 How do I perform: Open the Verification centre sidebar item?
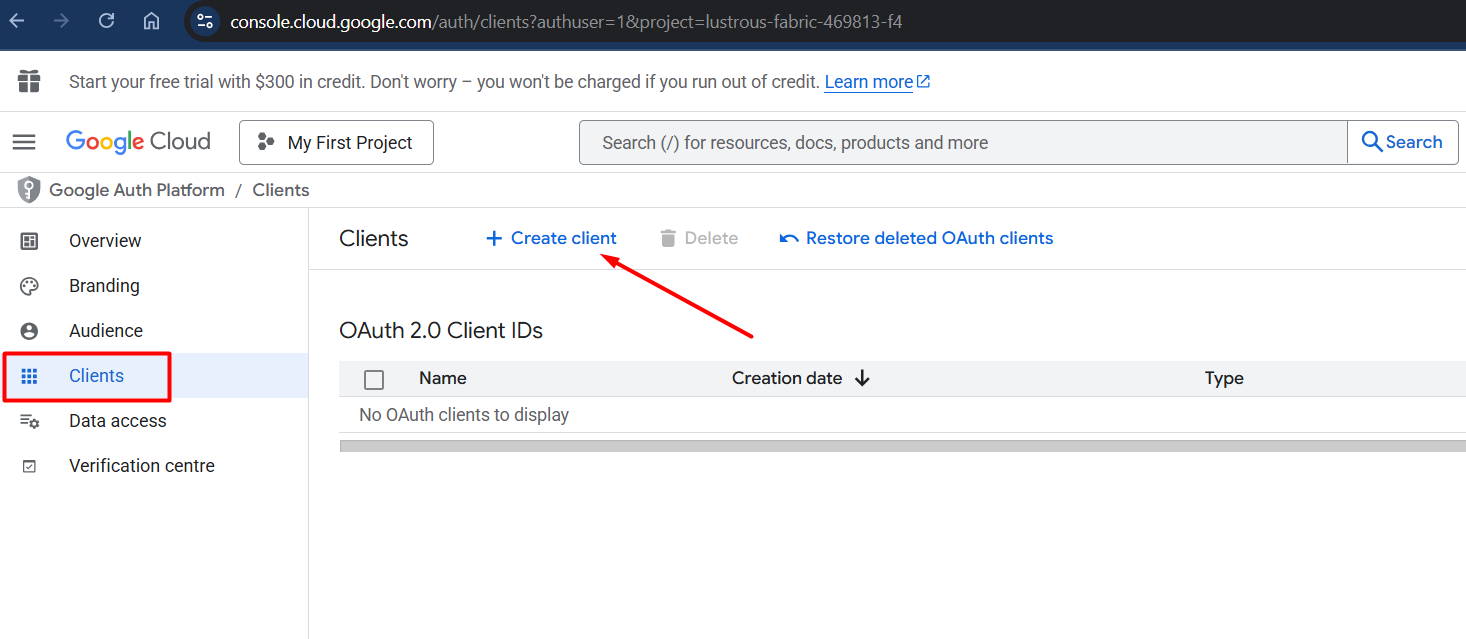tap(154, 466)
